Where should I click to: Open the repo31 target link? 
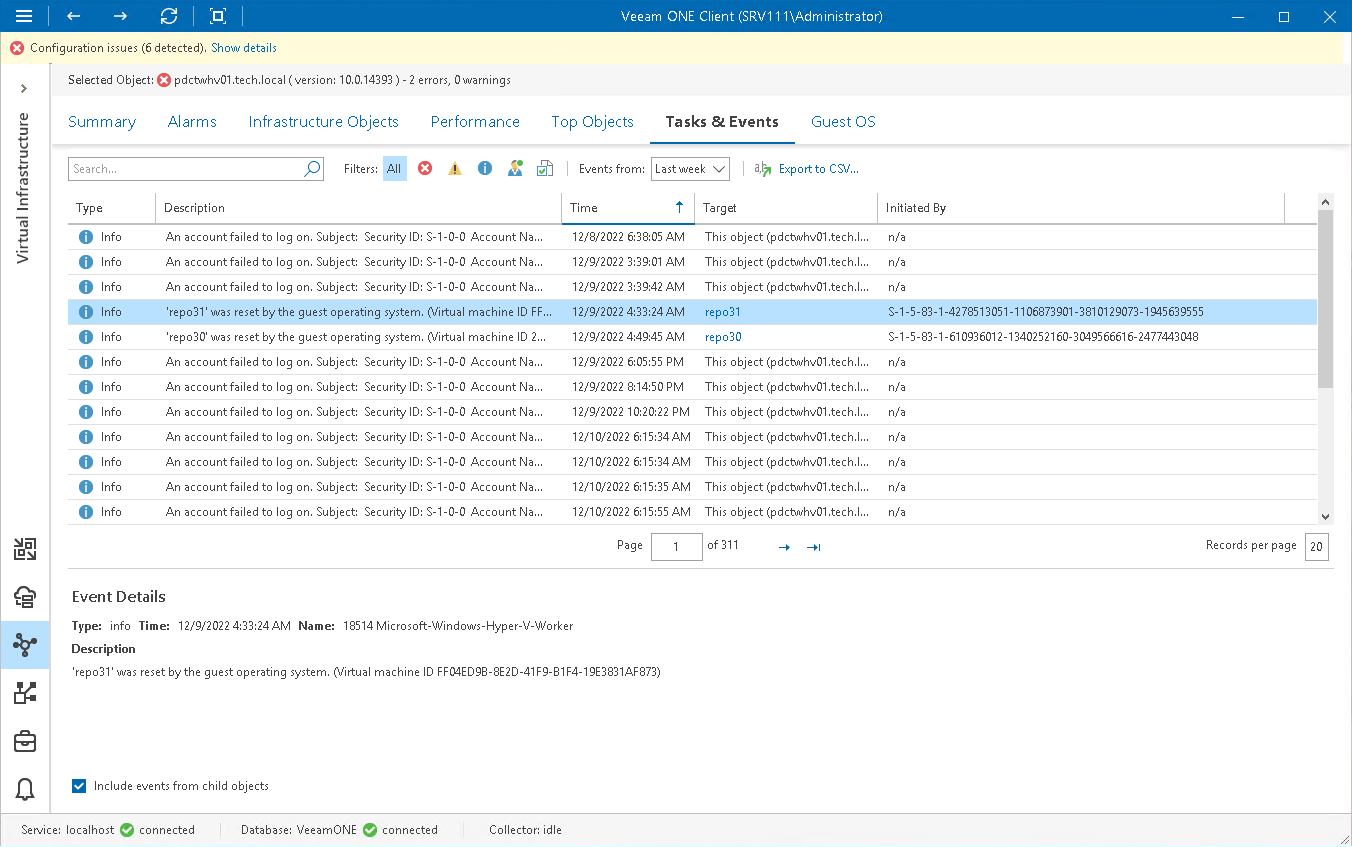click(722, 311)
